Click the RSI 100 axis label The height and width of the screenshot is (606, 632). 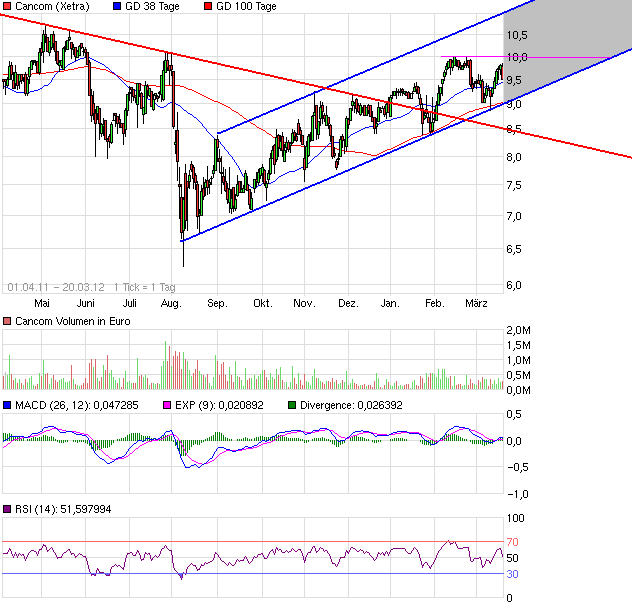pyautogui.click(x=516, y=518)
